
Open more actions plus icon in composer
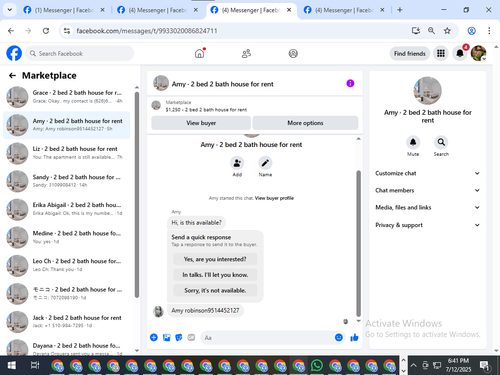coord(154,337)
